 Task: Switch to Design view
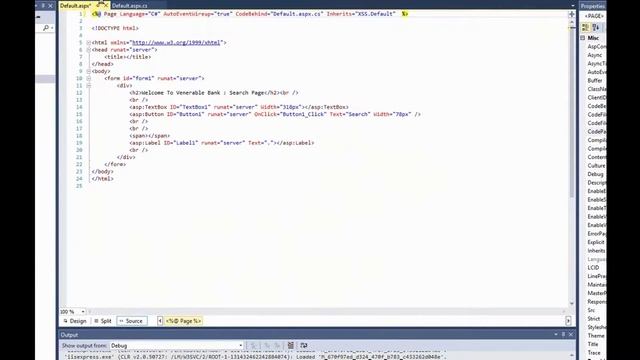coord(75,321)
